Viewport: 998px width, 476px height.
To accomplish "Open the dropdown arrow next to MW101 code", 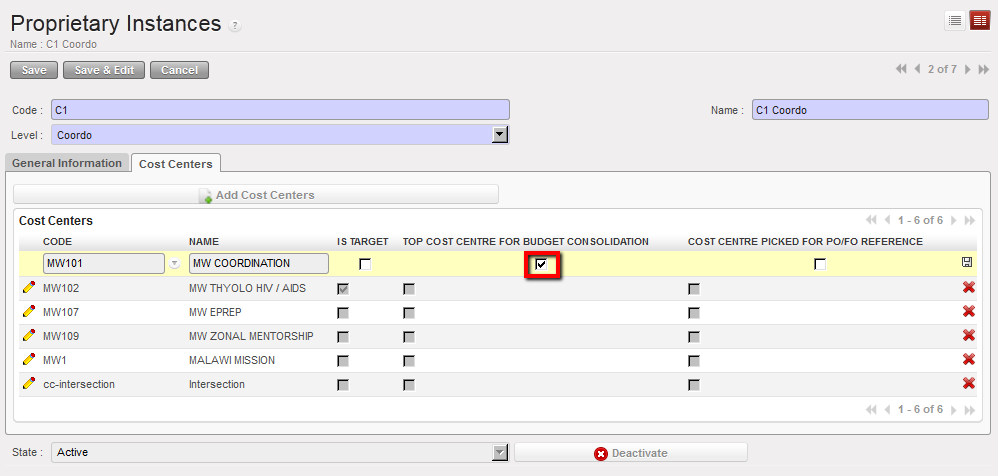I will pyautogui.click(x=175, y=264).
